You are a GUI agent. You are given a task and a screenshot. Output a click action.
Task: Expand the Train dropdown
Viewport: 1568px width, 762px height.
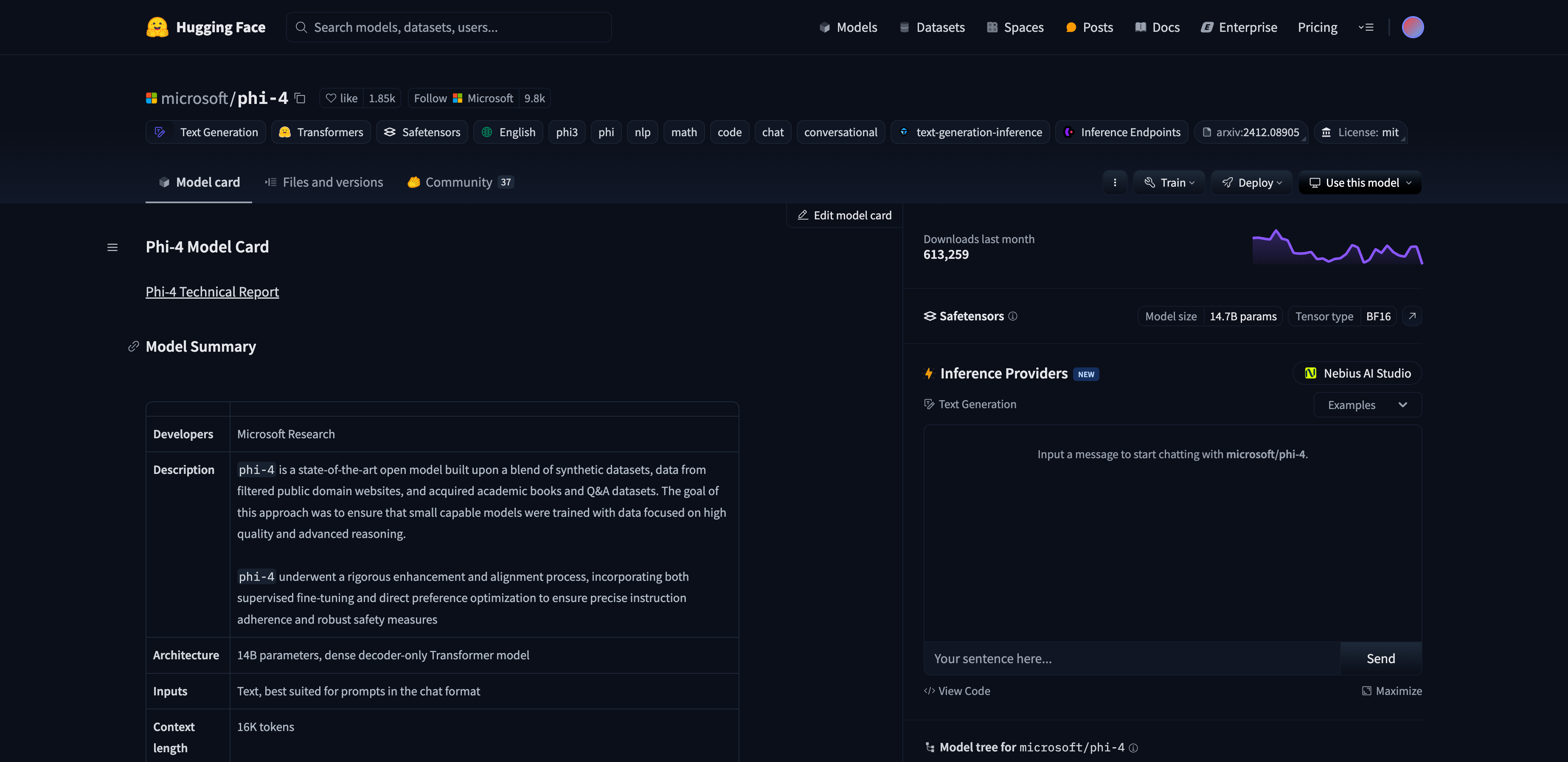coord(1169,182)
